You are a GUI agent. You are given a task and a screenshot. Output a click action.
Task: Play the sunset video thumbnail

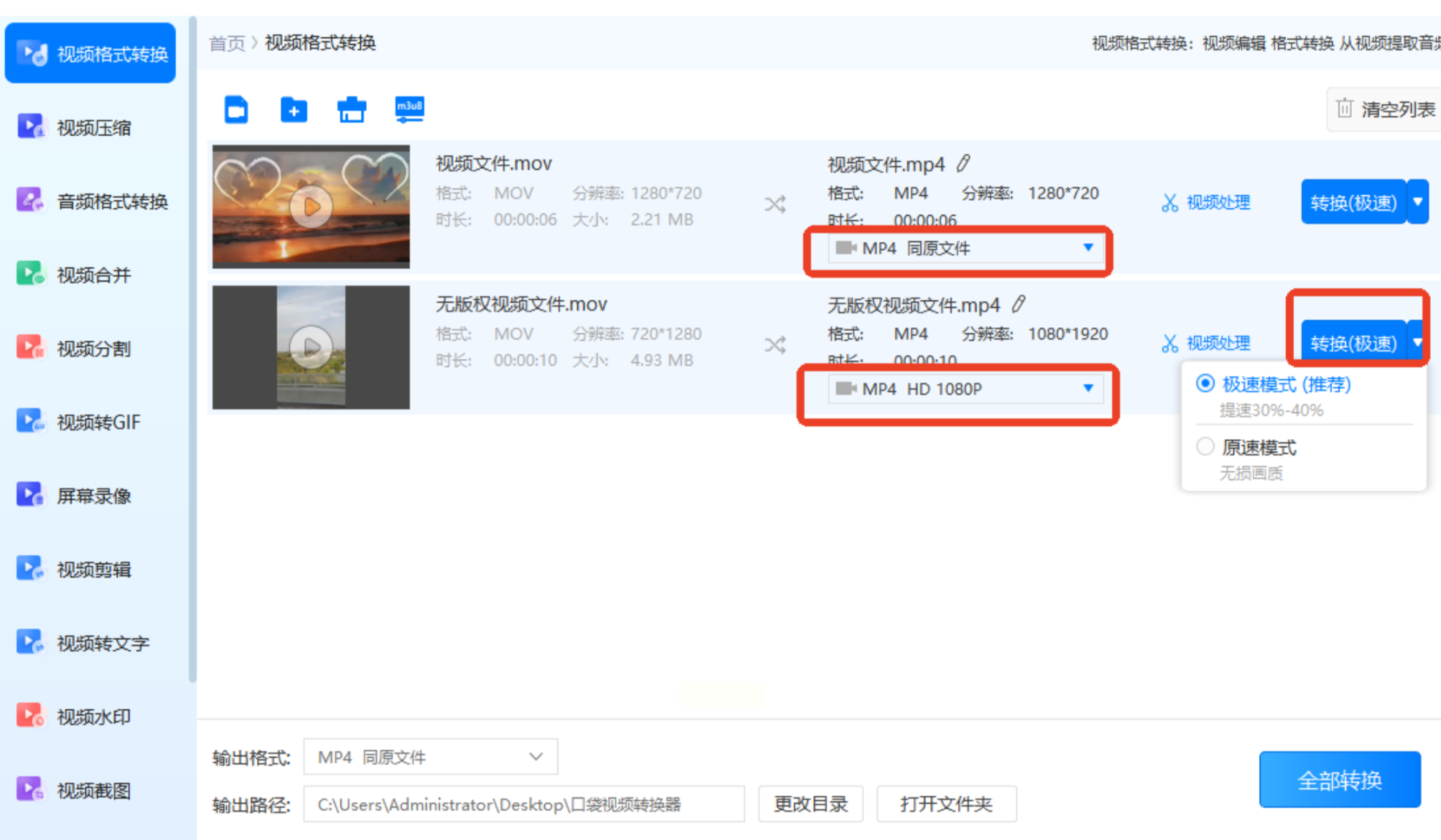311,207
